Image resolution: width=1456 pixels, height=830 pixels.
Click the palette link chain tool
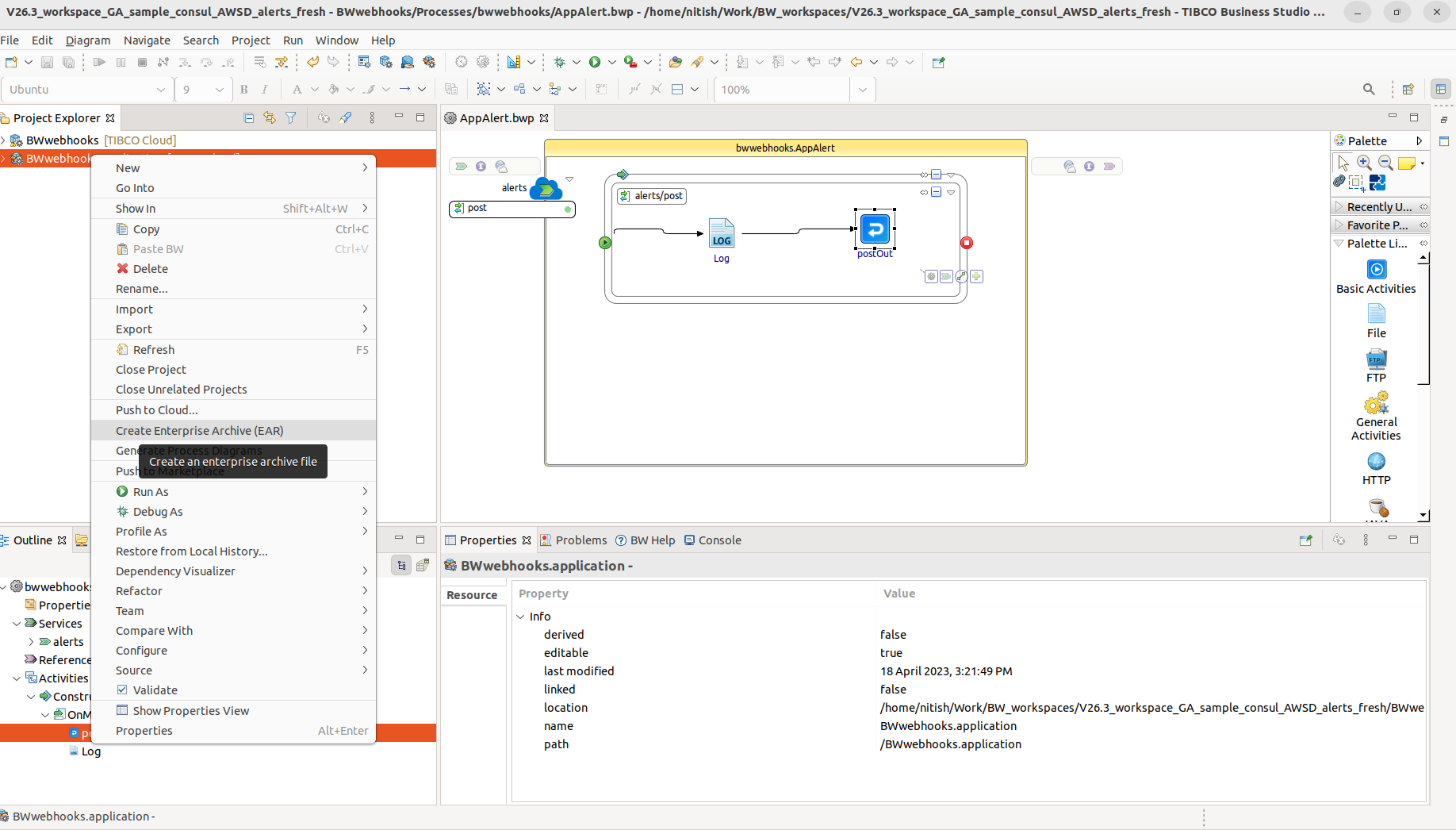[1339, 182]
